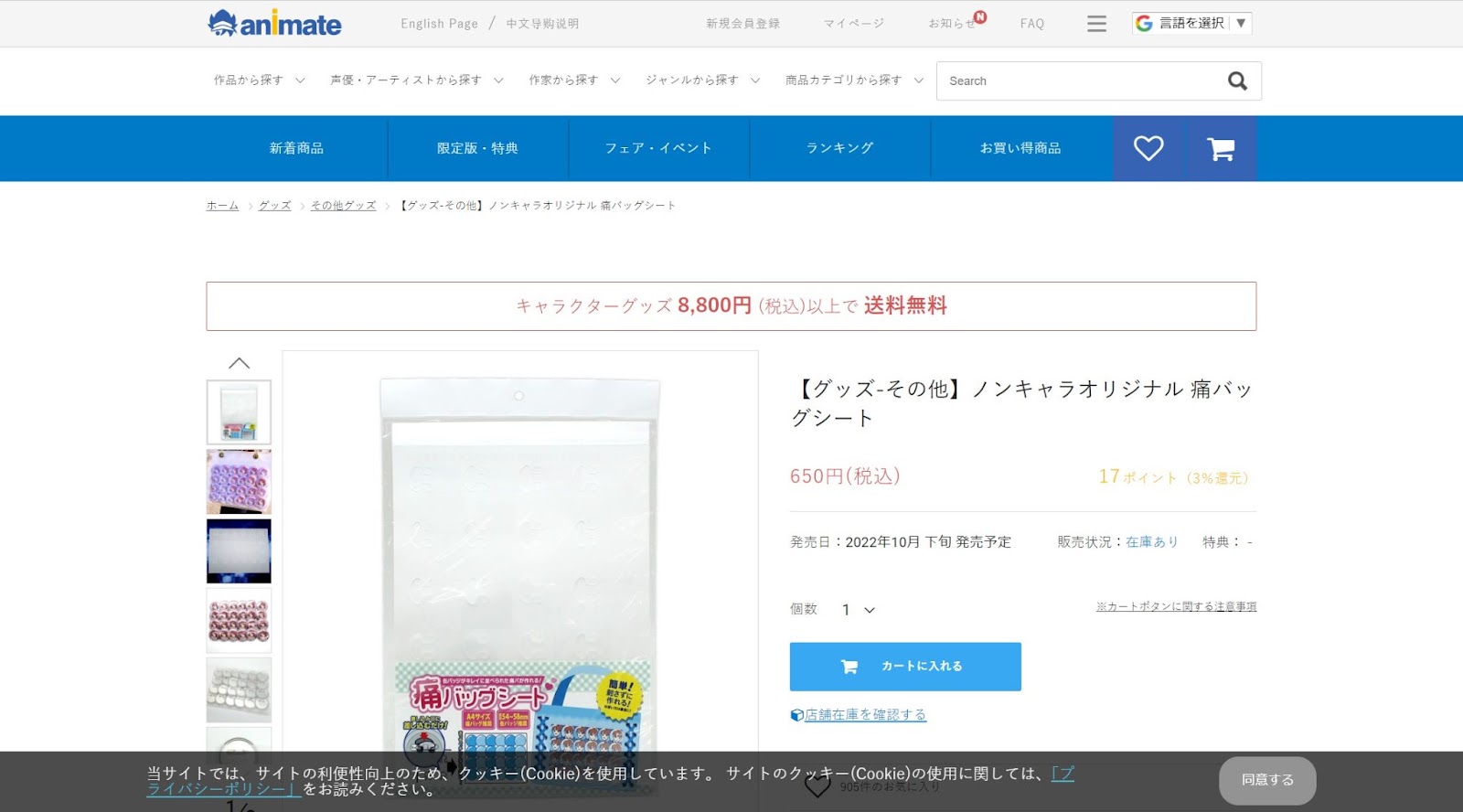Click the Search input field
Screen dimensions: 1463x812
click(1079, 80)
